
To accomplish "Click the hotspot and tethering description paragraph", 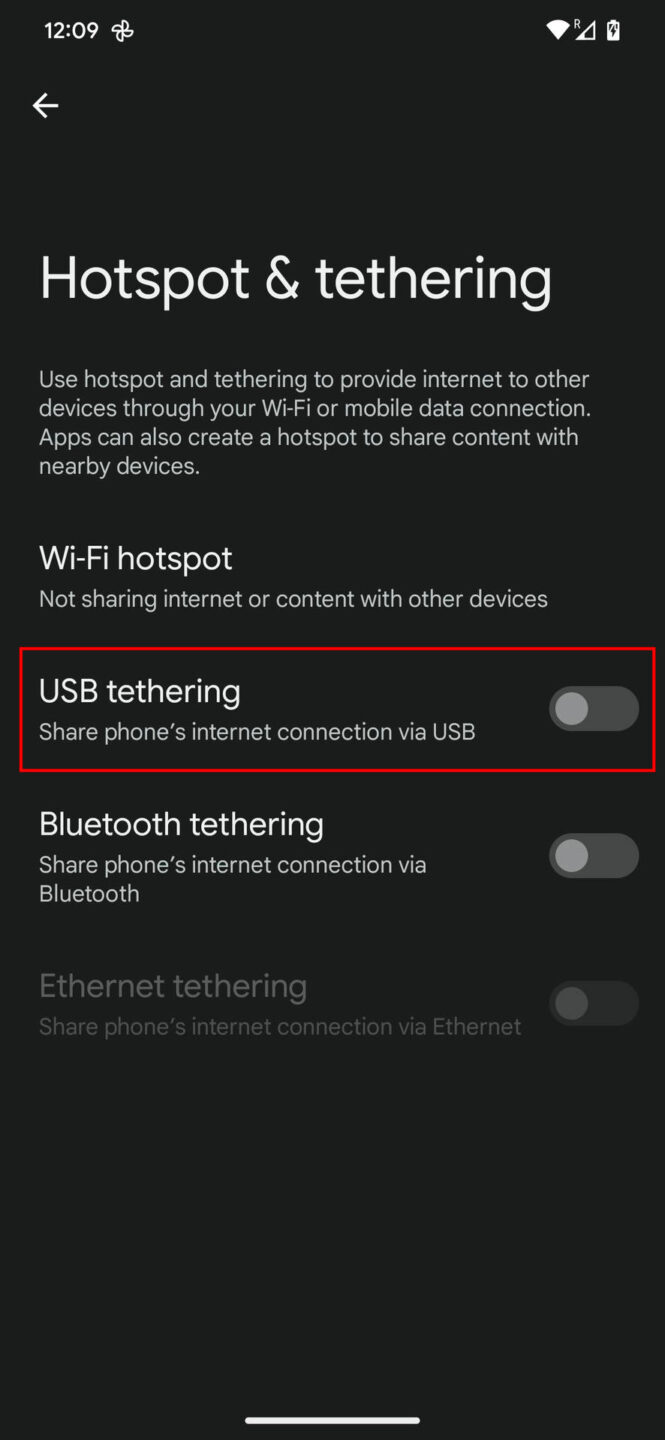I will (x=315, y=423).
